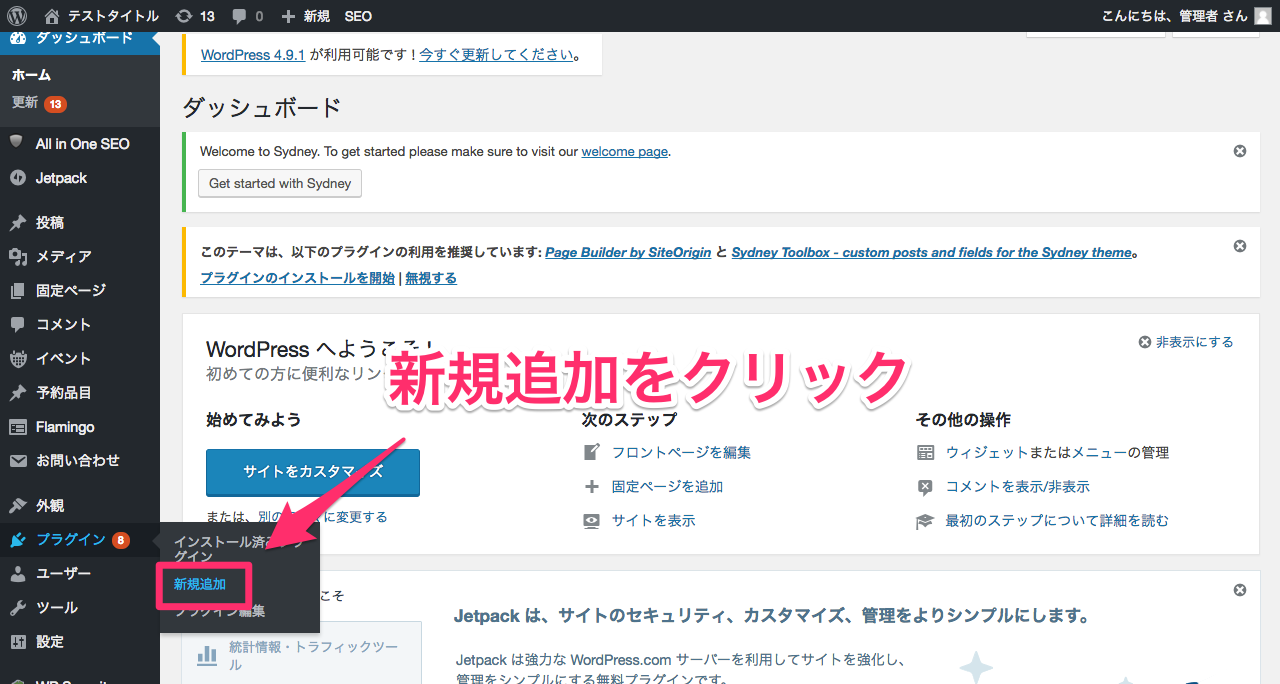
Task: Click 最初のステップについて詳細を読む link
Action: tap(1057, 520)
